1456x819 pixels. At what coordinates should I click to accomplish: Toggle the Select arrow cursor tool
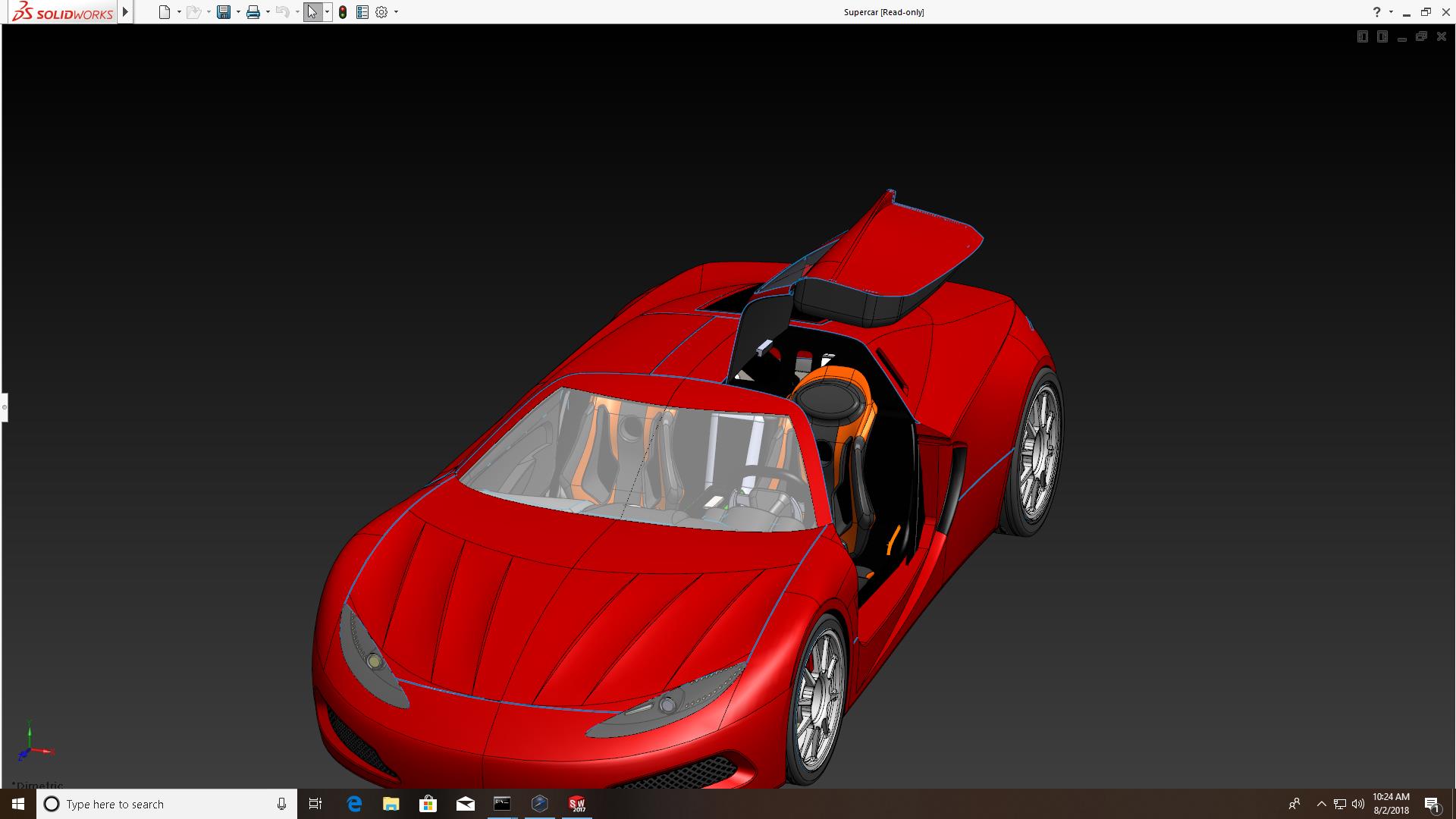click(312, 12)
